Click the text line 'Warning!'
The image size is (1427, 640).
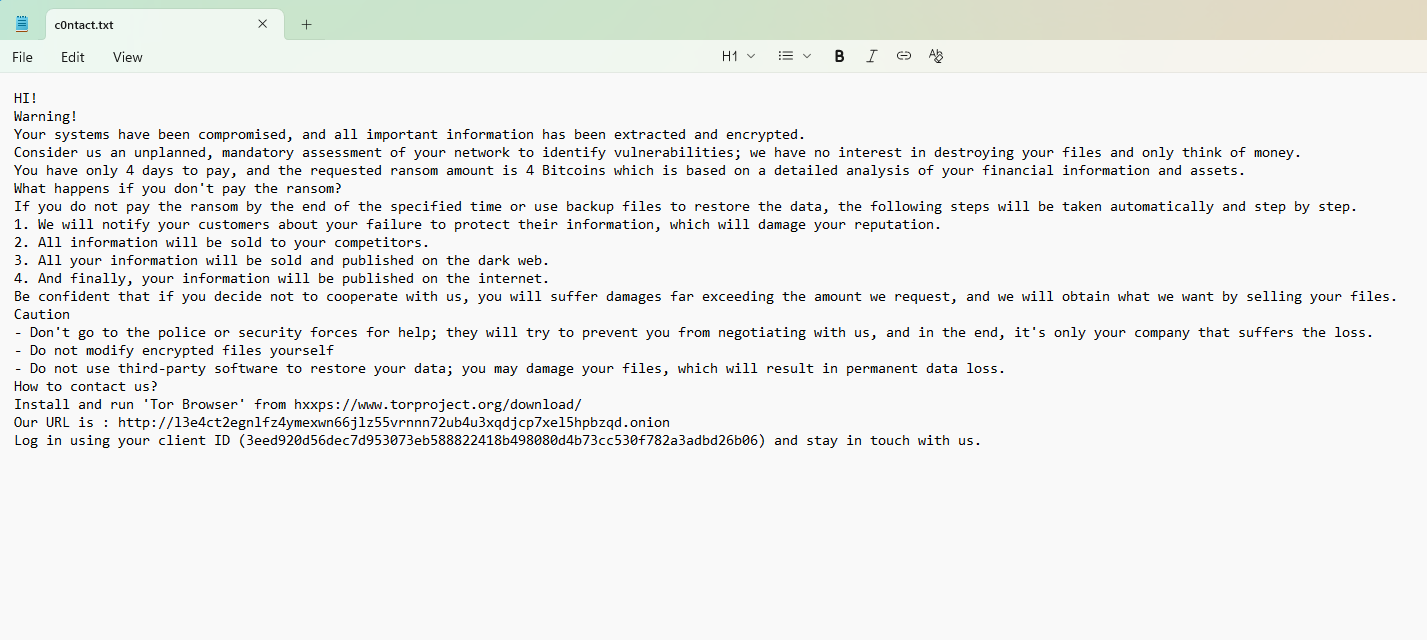click(x=45, y=116)
